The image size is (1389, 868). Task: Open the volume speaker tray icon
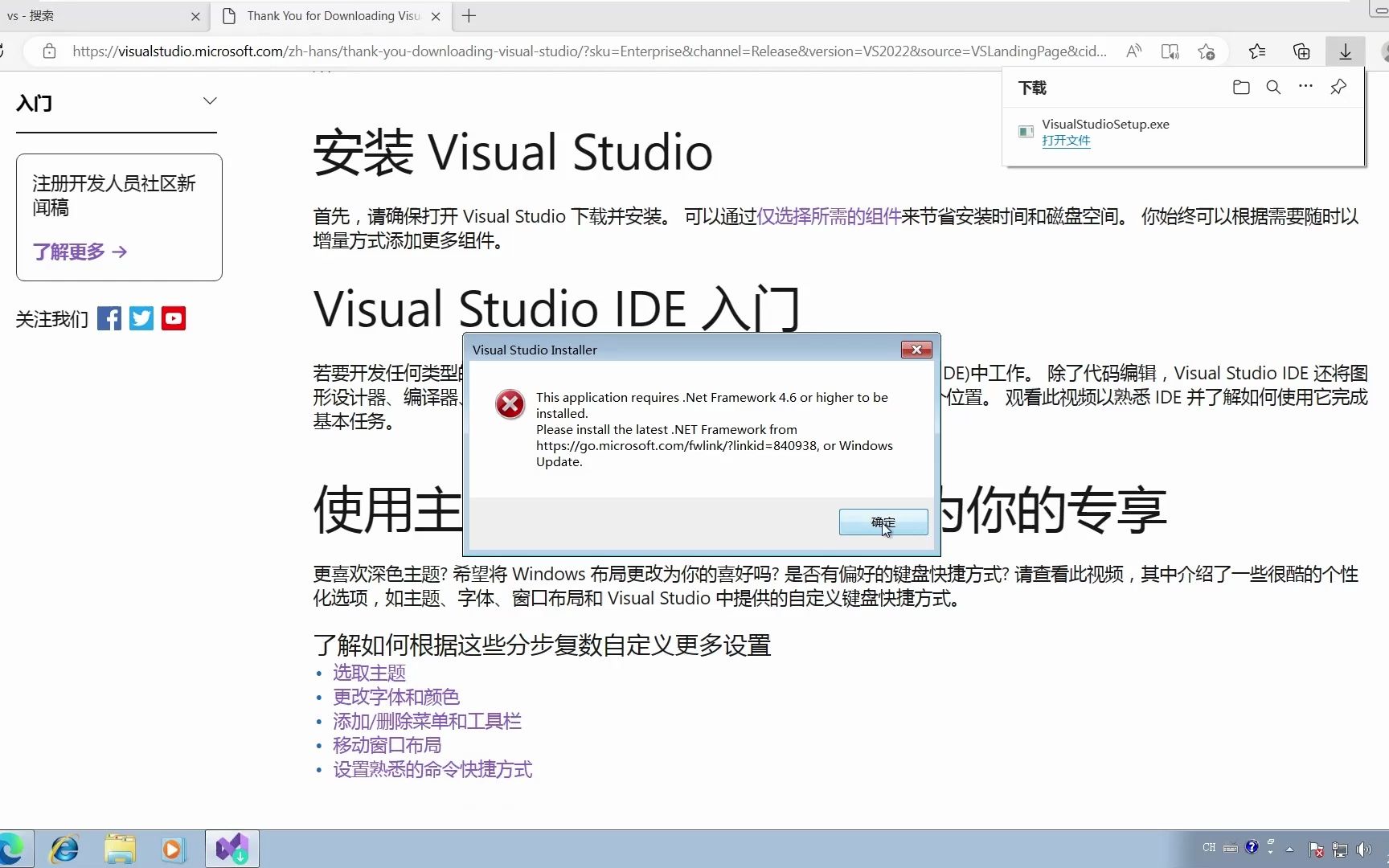[1364, 849]
